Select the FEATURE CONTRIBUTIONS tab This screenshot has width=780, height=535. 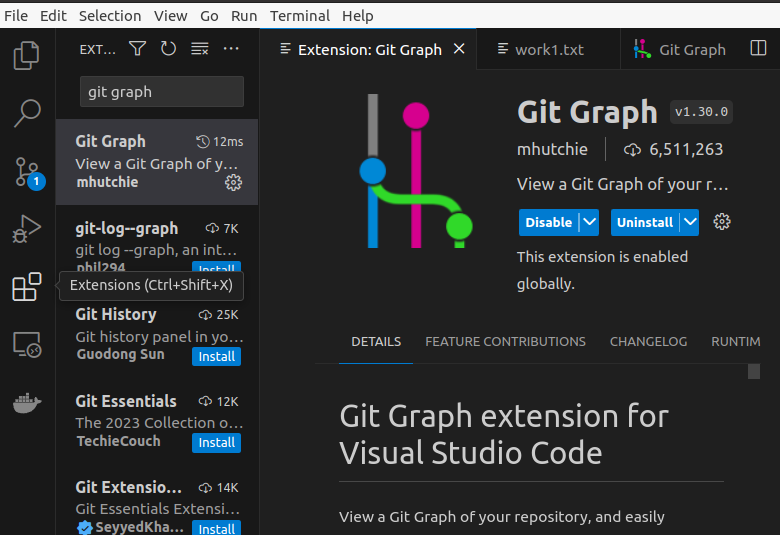click(x=505, y=341)
